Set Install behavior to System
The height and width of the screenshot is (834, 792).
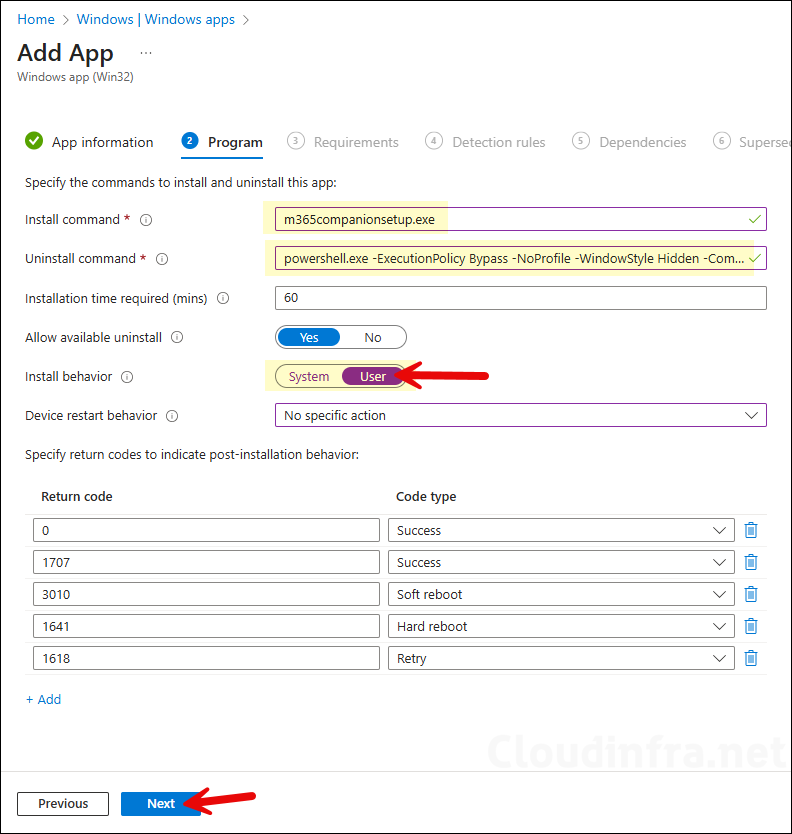click(x=309, y=377)
